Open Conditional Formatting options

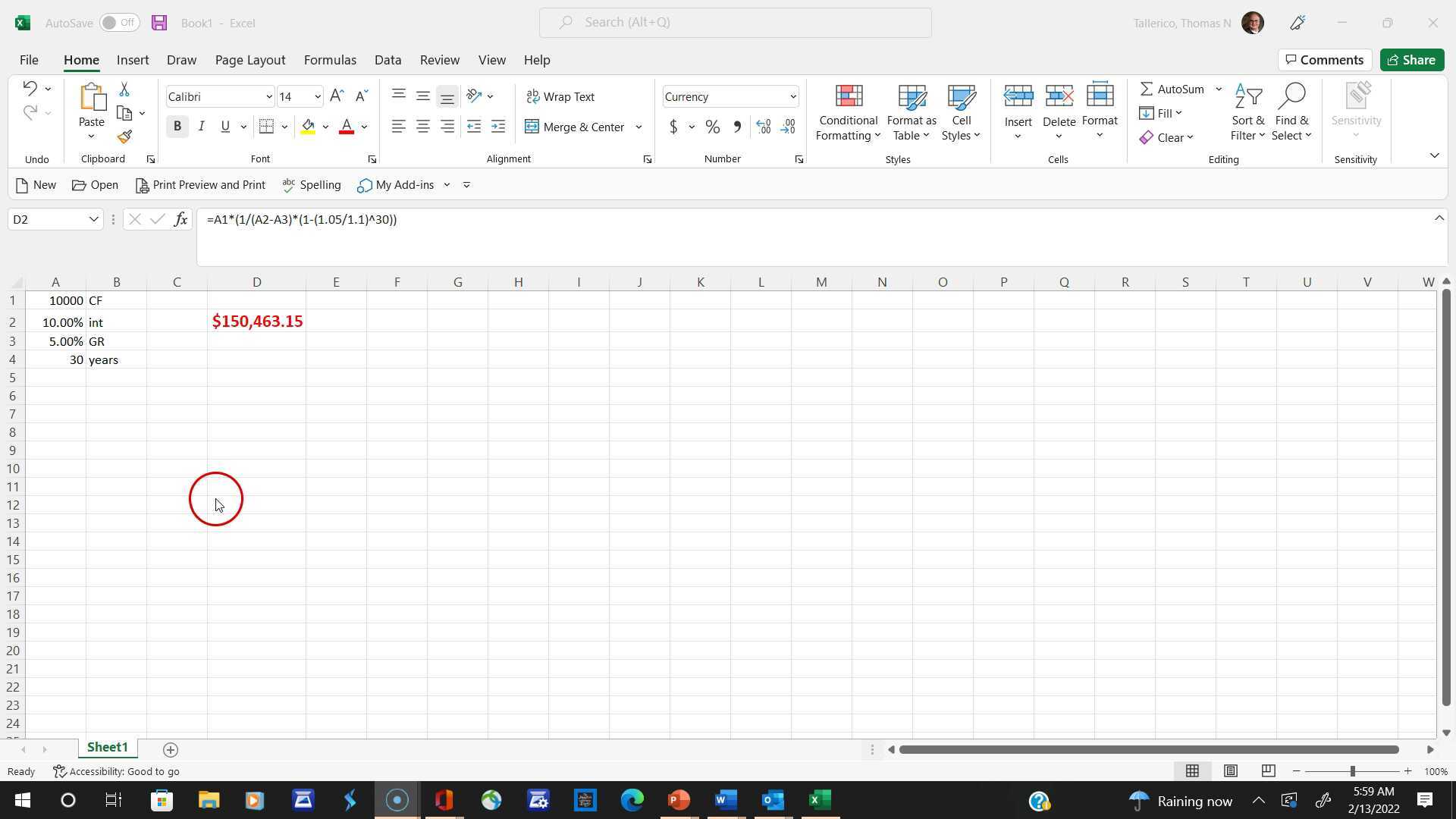point(847,112)
